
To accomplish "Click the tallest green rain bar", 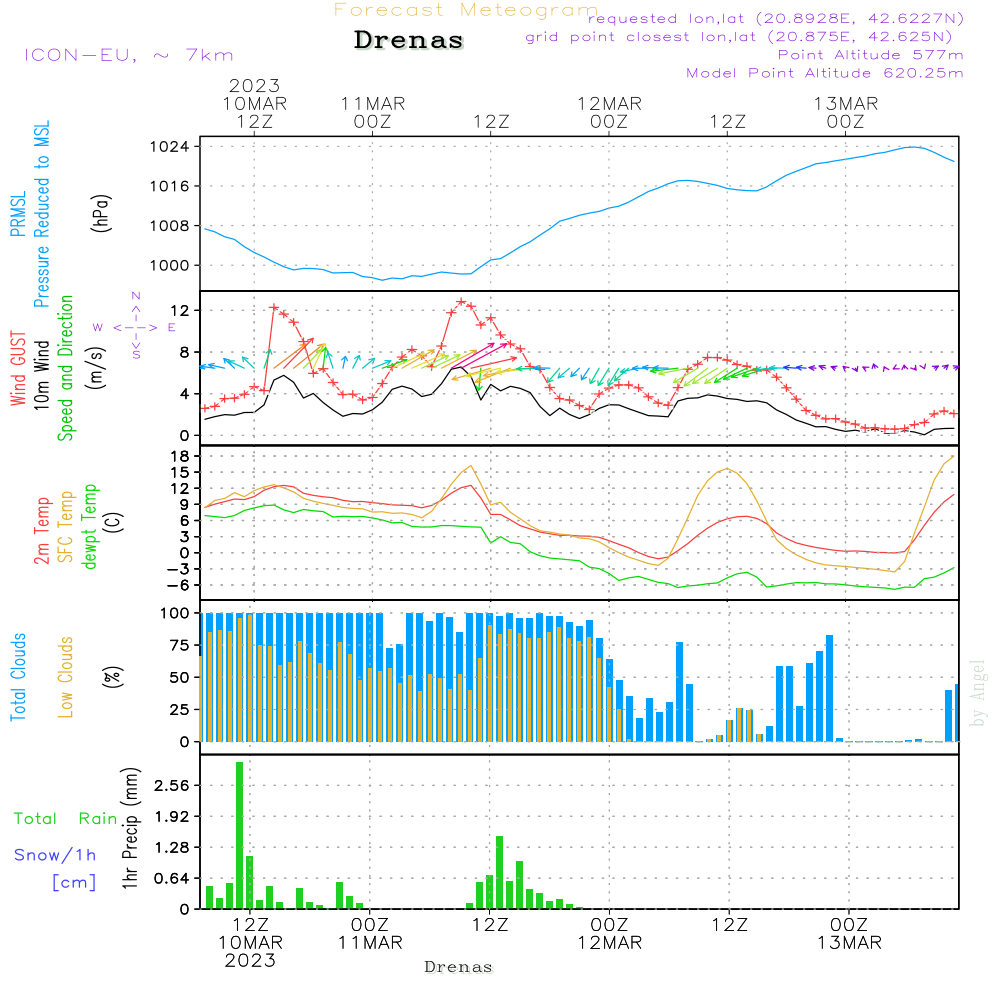I will point(240,835).
